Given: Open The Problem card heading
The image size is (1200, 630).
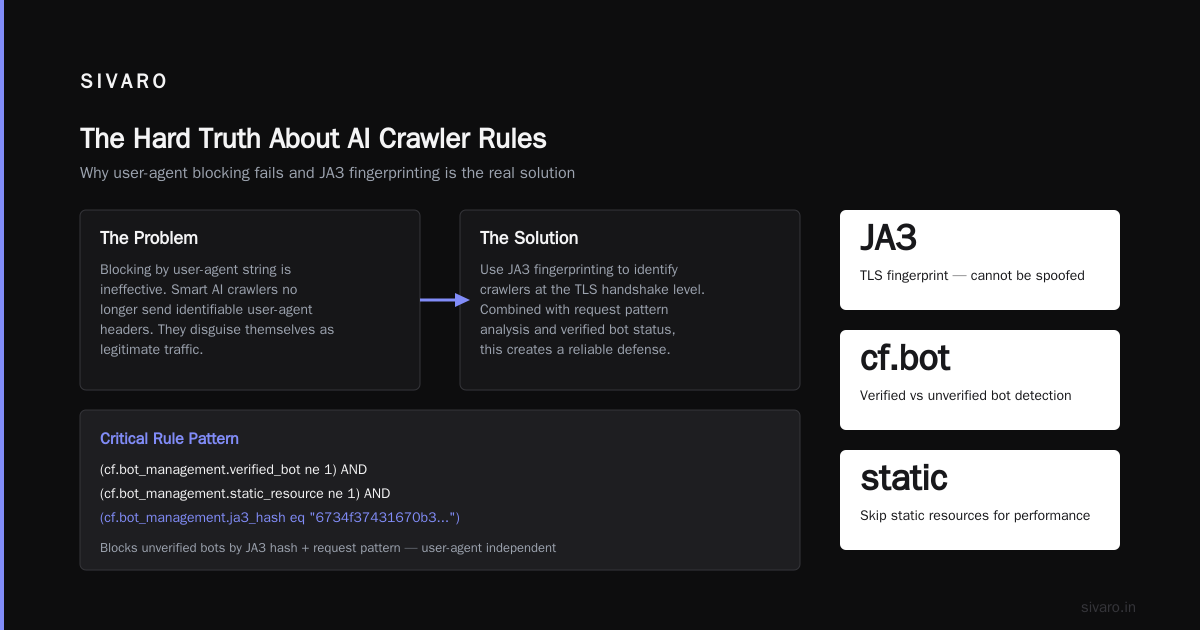Looking at the screenshot, I should click(x=149, y=238).
